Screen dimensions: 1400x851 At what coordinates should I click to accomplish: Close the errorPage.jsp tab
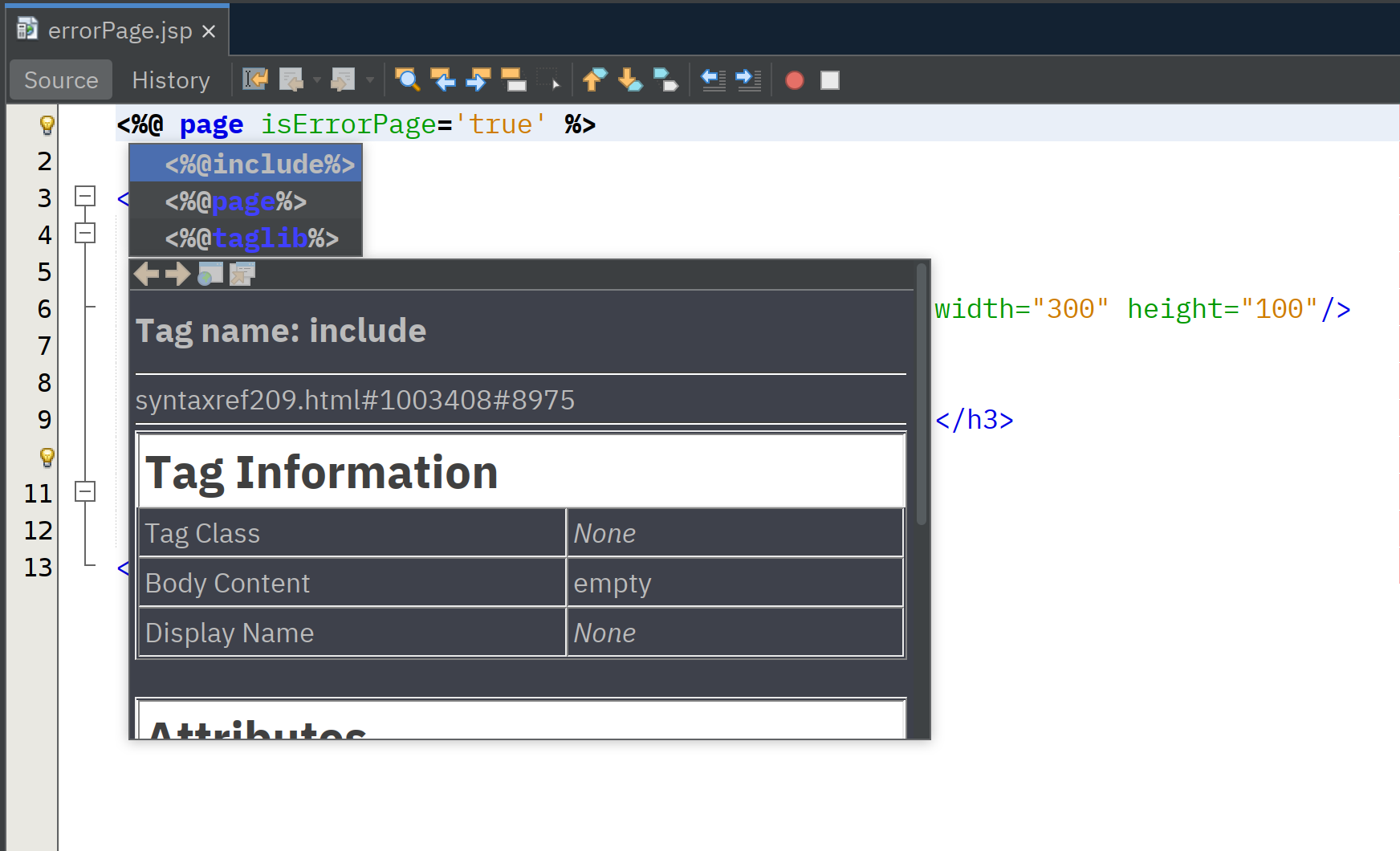pos(209,31)
